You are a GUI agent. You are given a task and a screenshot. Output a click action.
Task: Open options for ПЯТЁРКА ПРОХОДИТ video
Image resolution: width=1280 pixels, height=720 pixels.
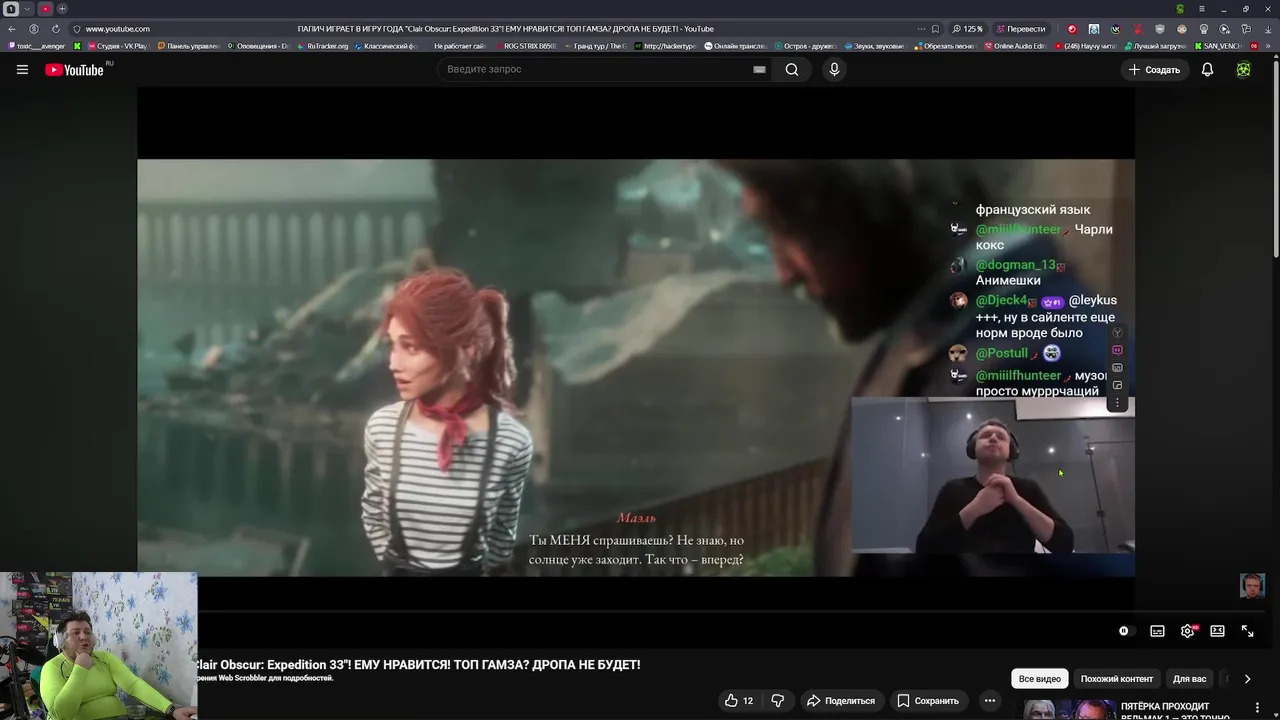click(x=1257, y=708)
